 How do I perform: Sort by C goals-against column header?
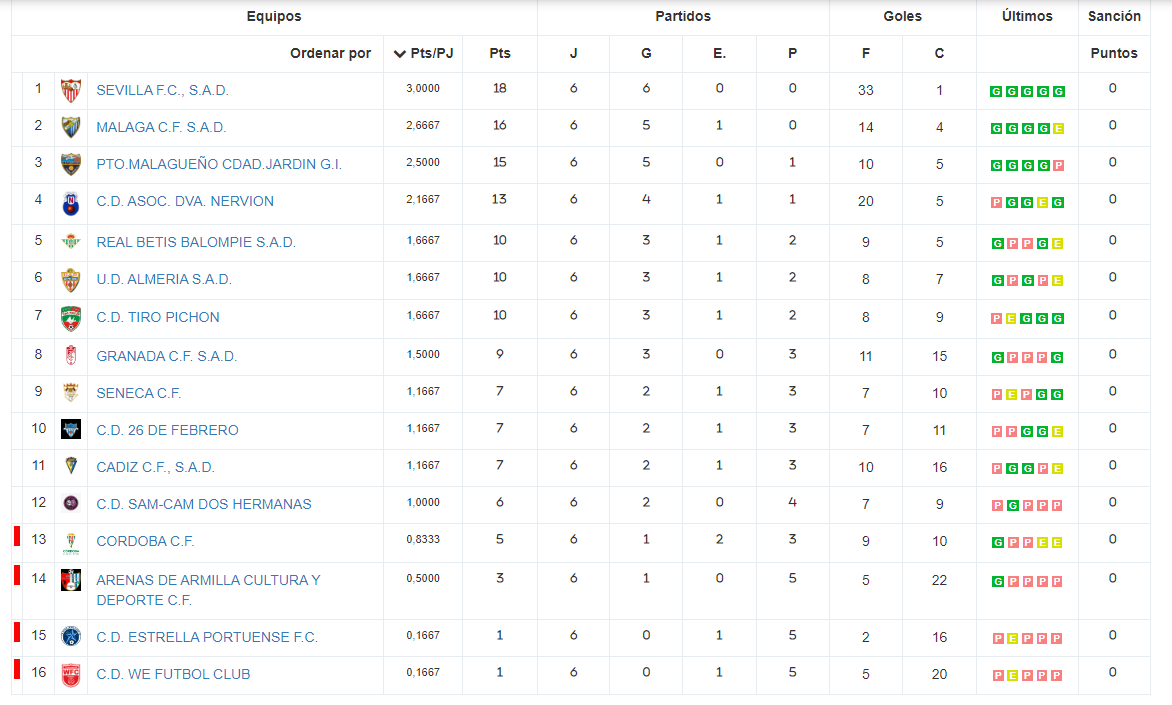point(939,53)
